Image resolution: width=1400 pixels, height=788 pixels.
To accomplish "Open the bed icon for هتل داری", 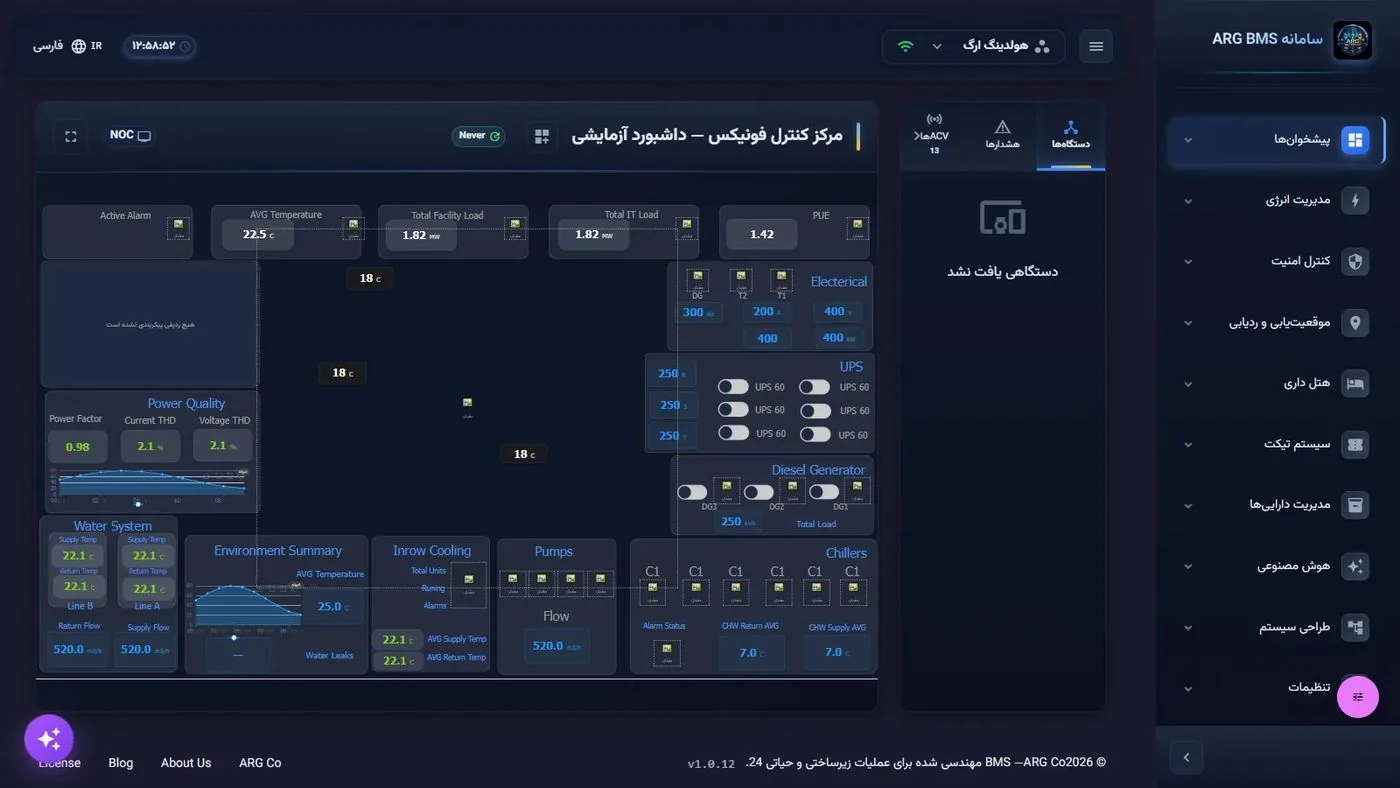I will click(x=1355, y=383).
